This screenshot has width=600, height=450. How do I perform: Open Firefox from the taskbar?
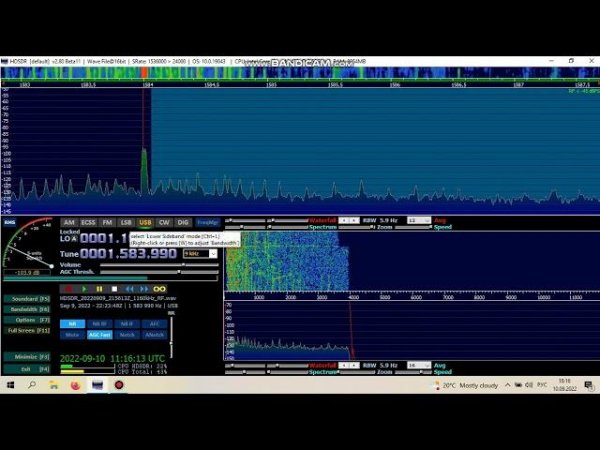coord(75,385)
